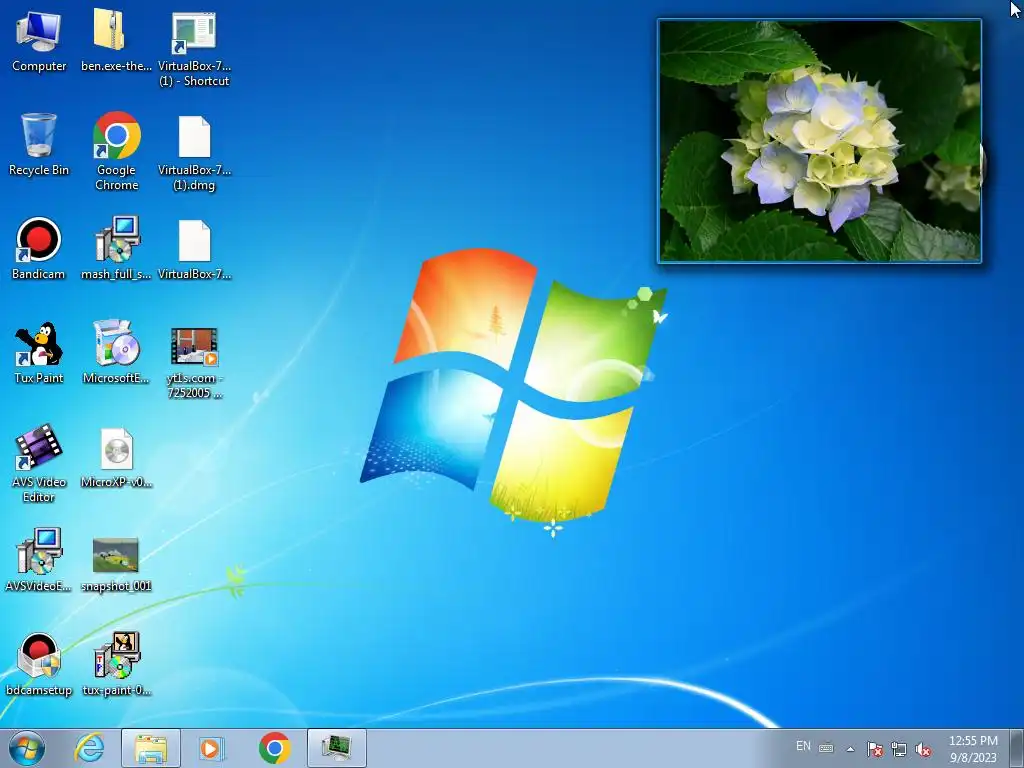Select the mash_full_s installer icon

(x=116, y=249)
